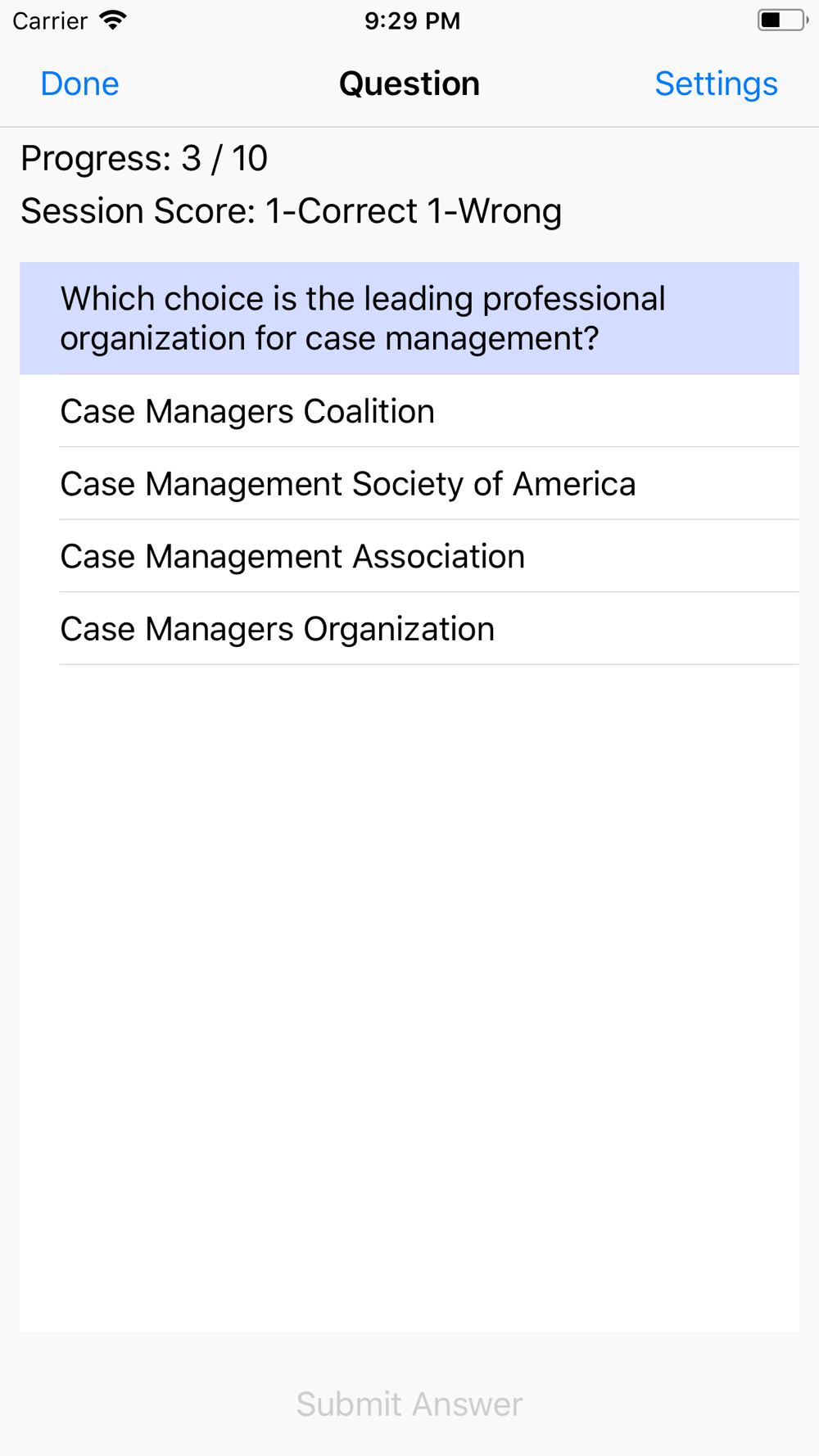819x1456 pixels.
Task: Submit Answer at the bottom
Action: pyautogui.click(x=409, y=1404)
